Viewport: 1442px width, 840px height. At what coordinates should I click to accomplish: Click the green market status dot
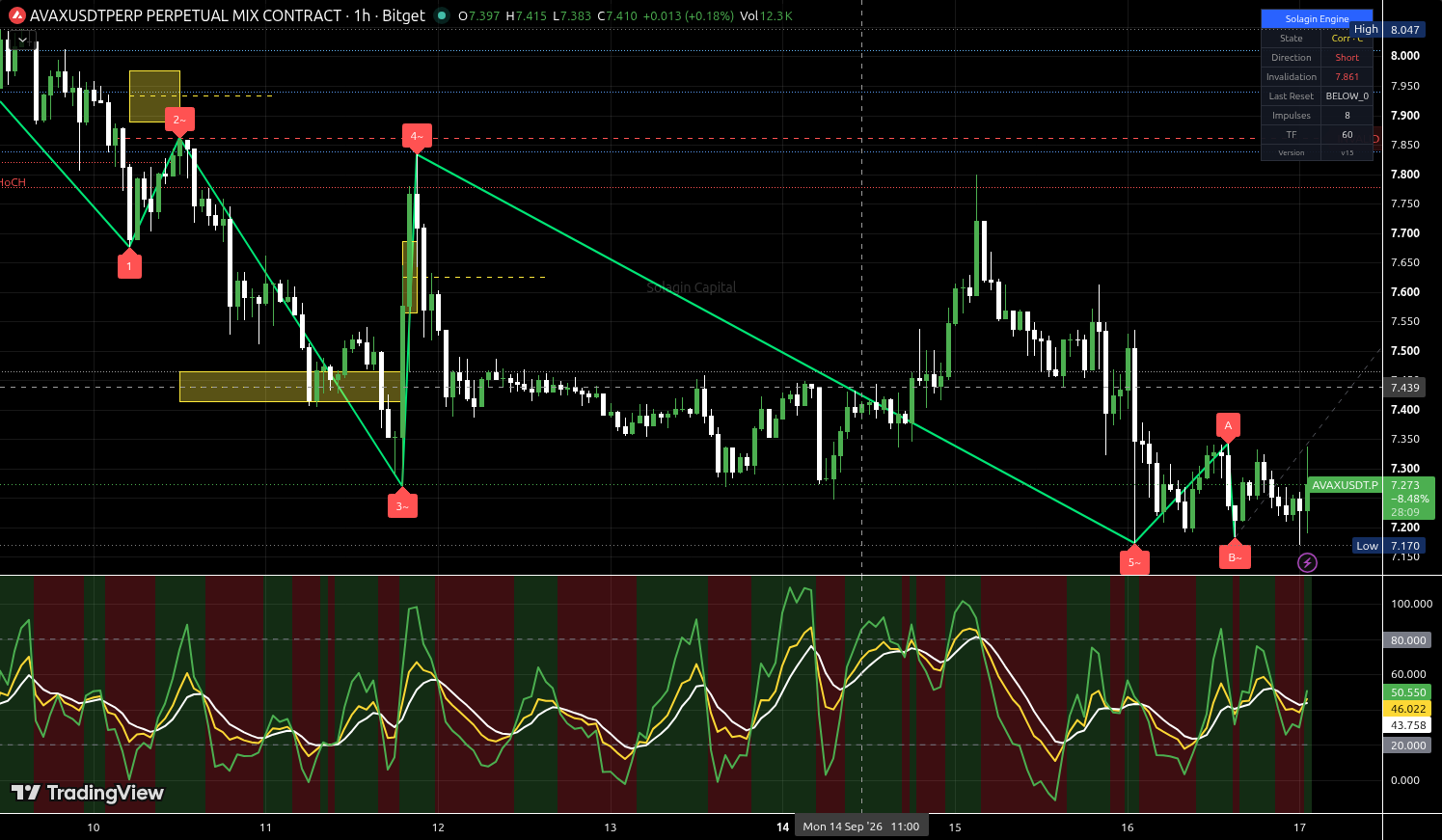tap(442, 15)
